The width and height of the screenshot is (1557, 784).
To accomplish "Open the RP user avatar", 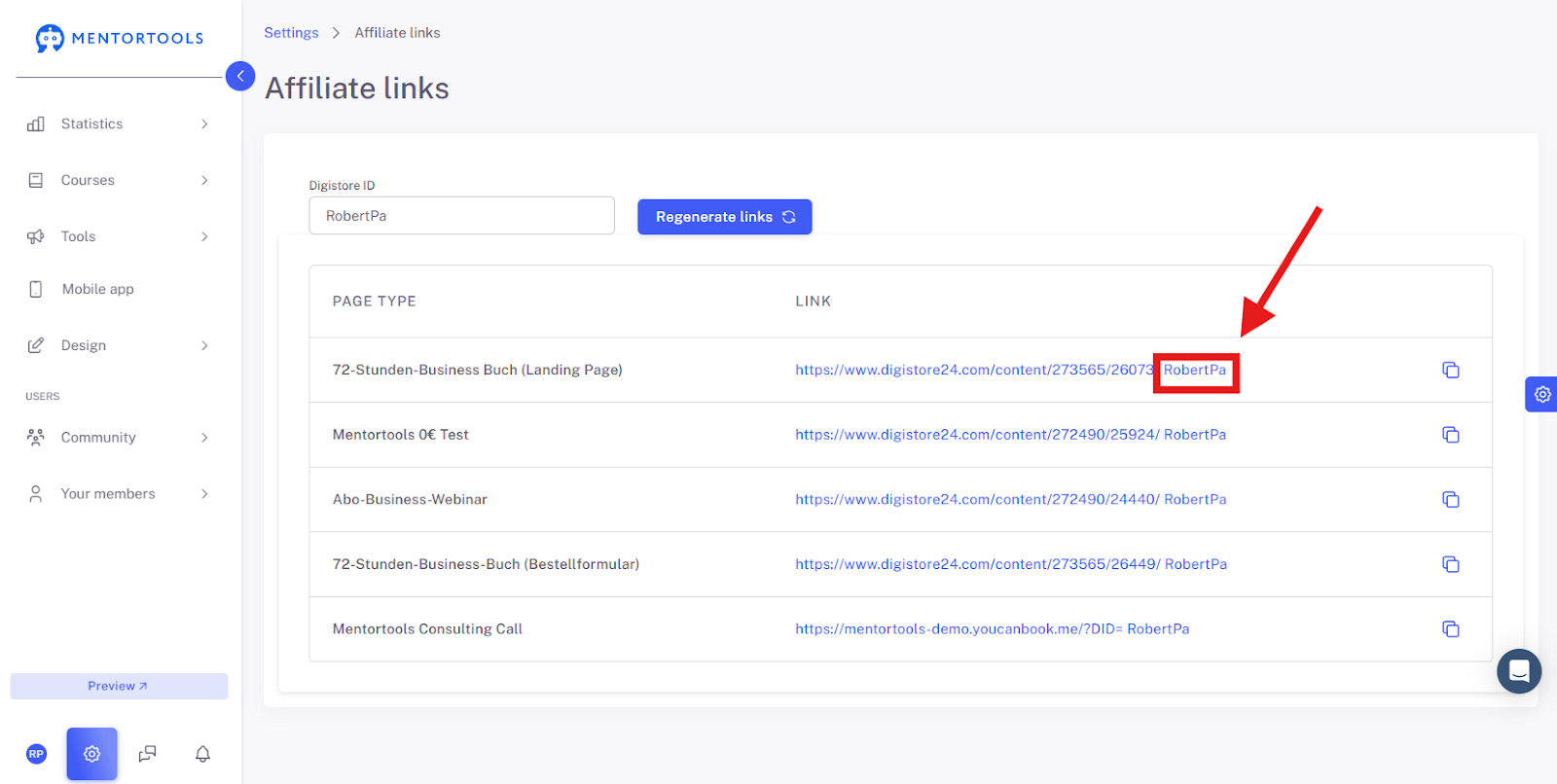I will click(36, 754).
